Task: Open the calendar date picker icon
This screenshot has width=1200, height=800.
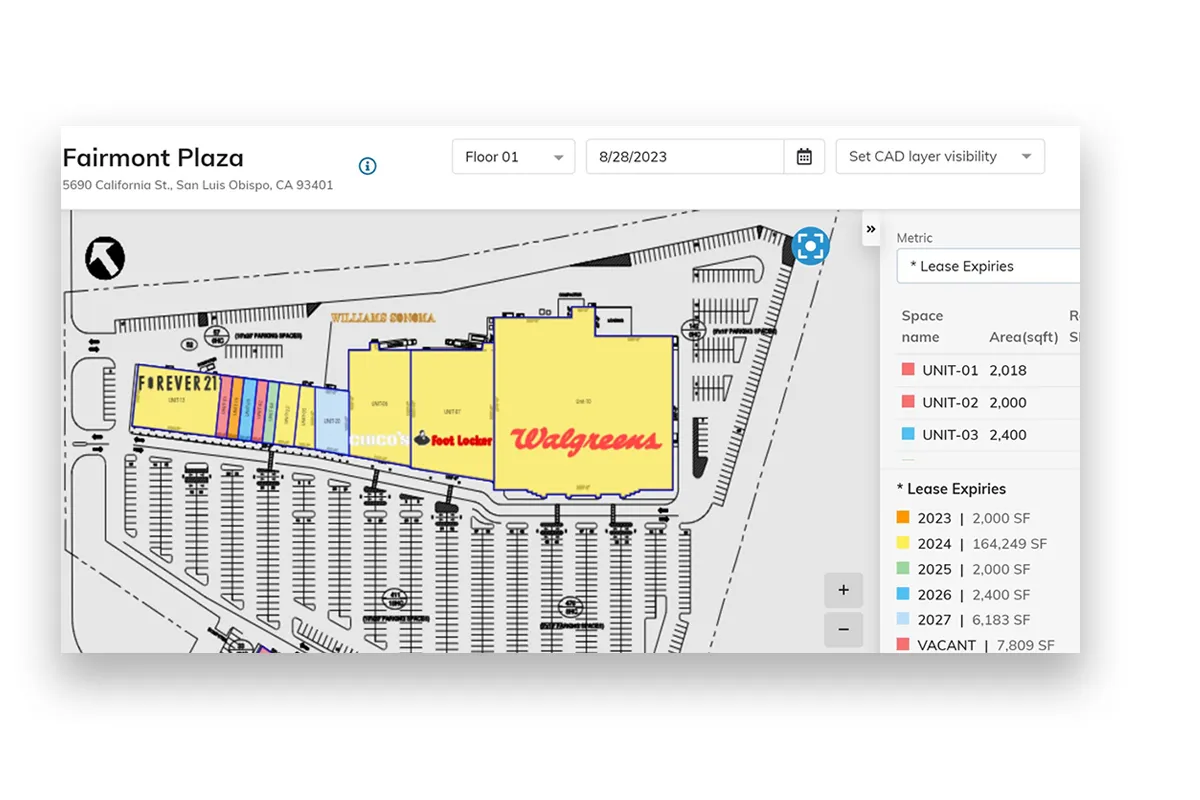Action: tap(804, 157)
